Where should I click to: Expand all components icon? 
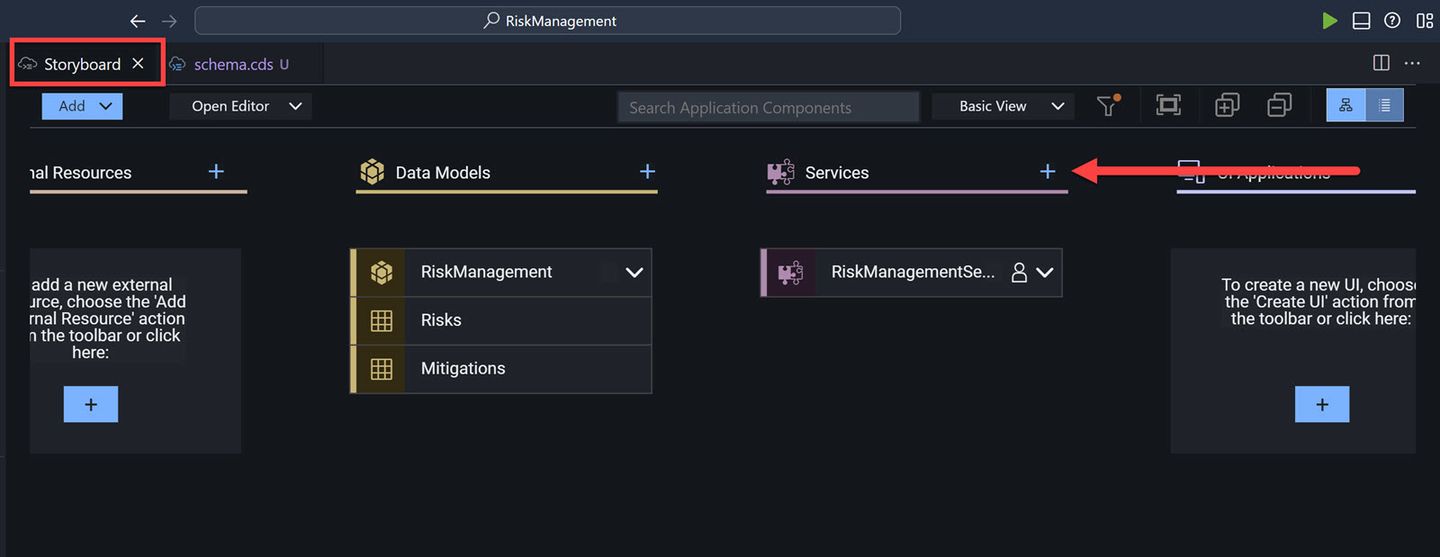point(1227,106)
